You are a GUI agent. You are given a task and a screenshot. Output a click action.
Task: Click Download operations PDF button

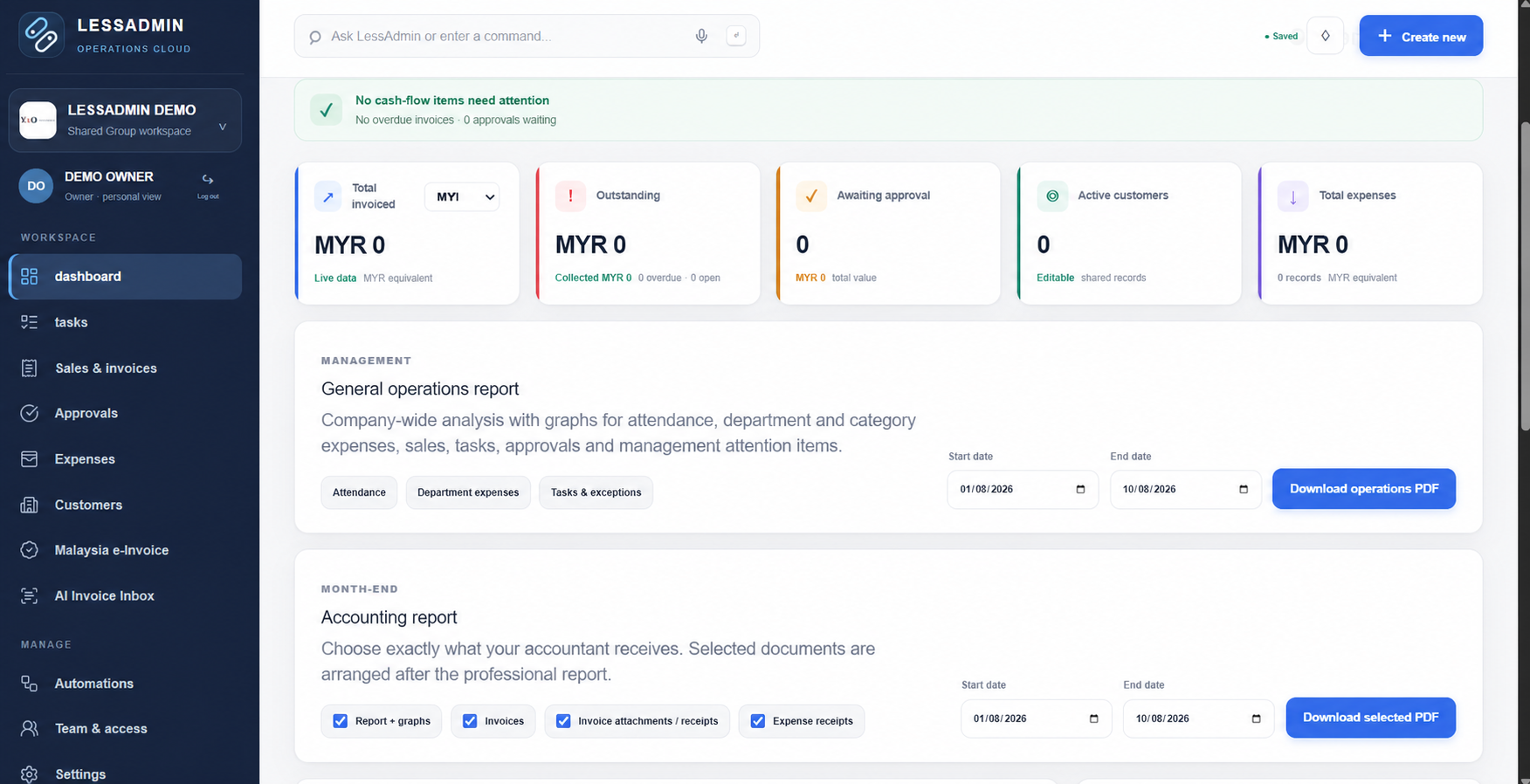tap(1364, 489)
